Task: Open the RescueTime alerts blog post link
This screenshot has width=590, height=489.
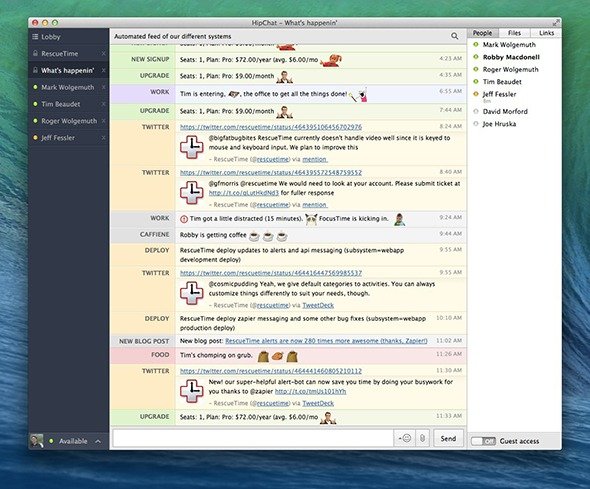Action: point(326,341)
